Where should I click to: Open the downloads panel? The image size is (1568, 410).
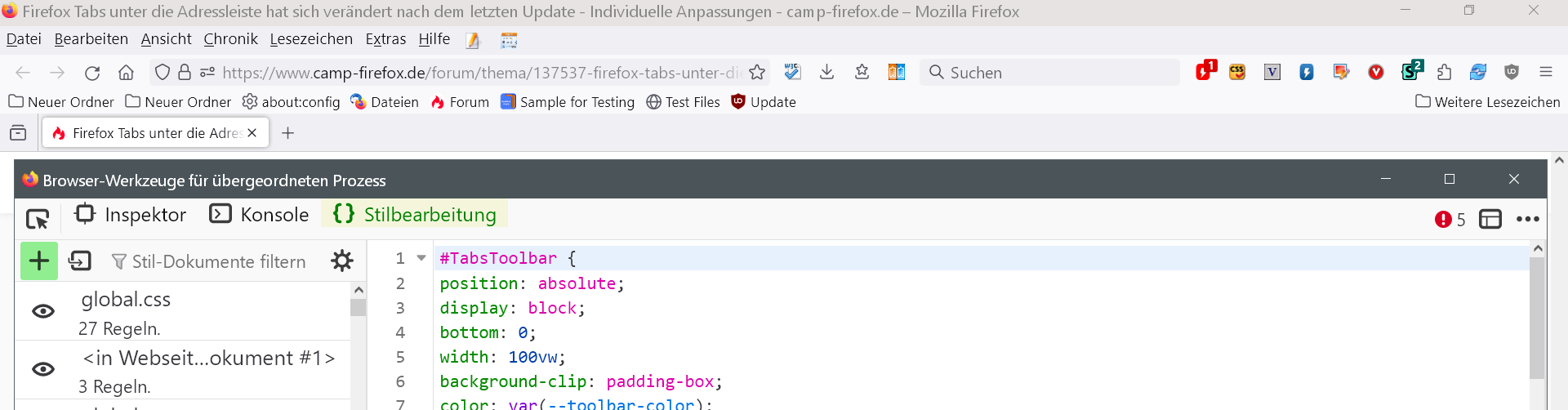pos(826,72)
